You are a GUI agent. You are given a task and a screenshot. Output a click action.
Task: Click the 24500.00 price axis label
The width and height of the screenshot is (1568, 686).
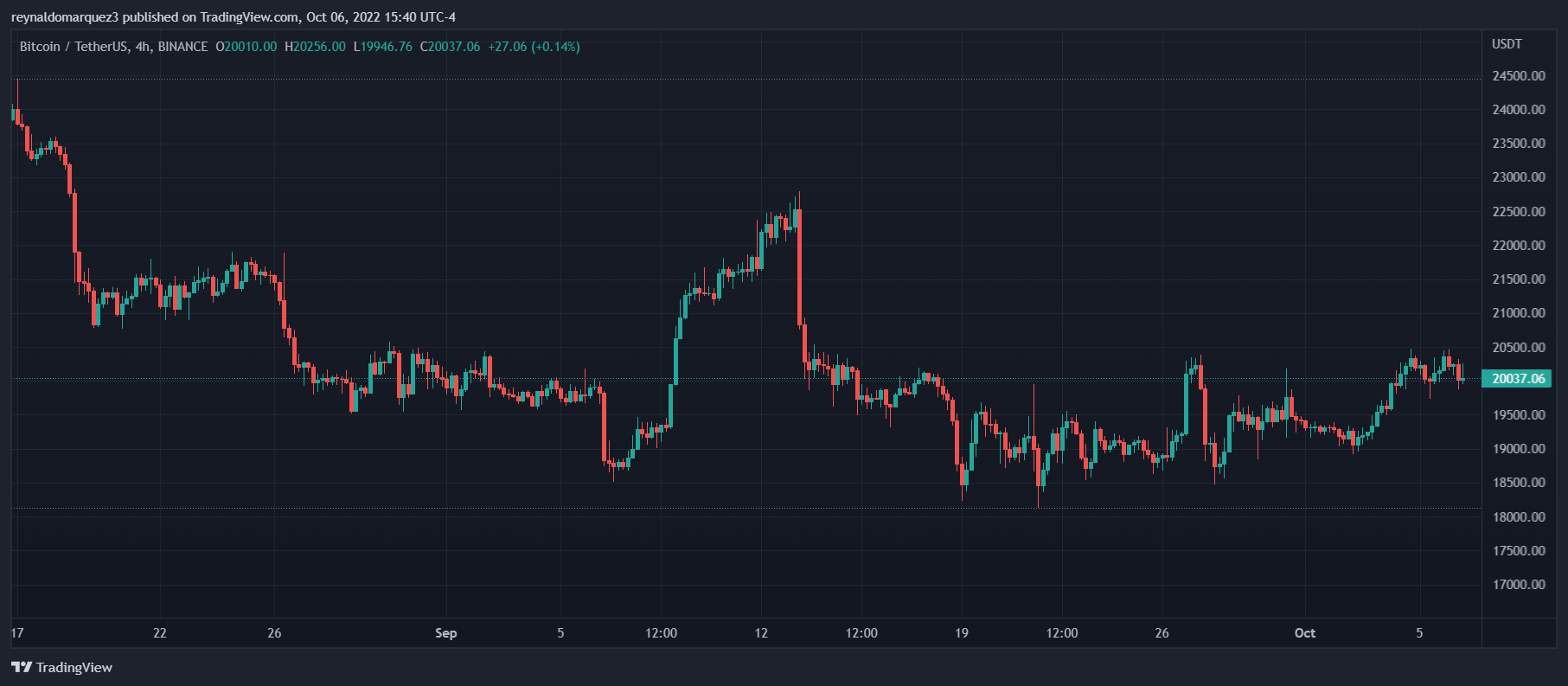tap(1519, 76)
